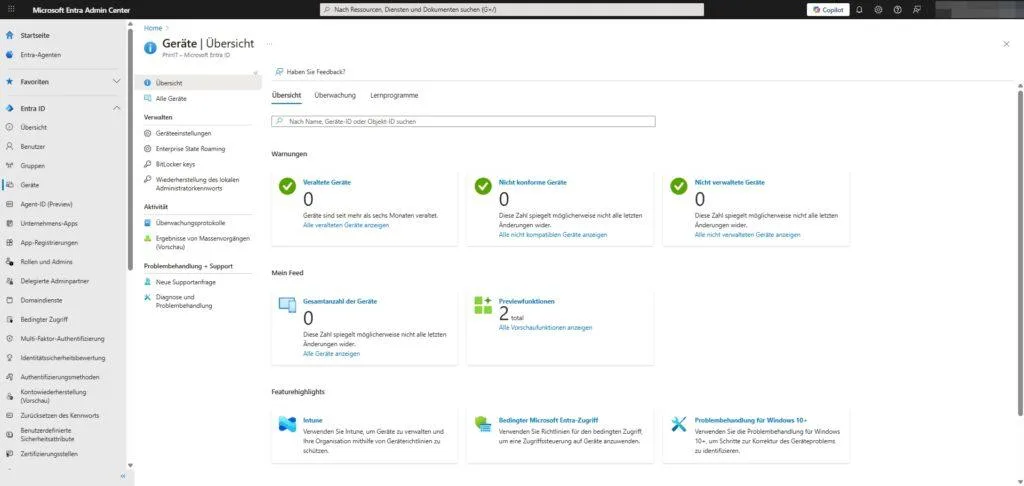Click the feedback icon in top bar
Screen dimensions: 1024x486
click(916, 10)
